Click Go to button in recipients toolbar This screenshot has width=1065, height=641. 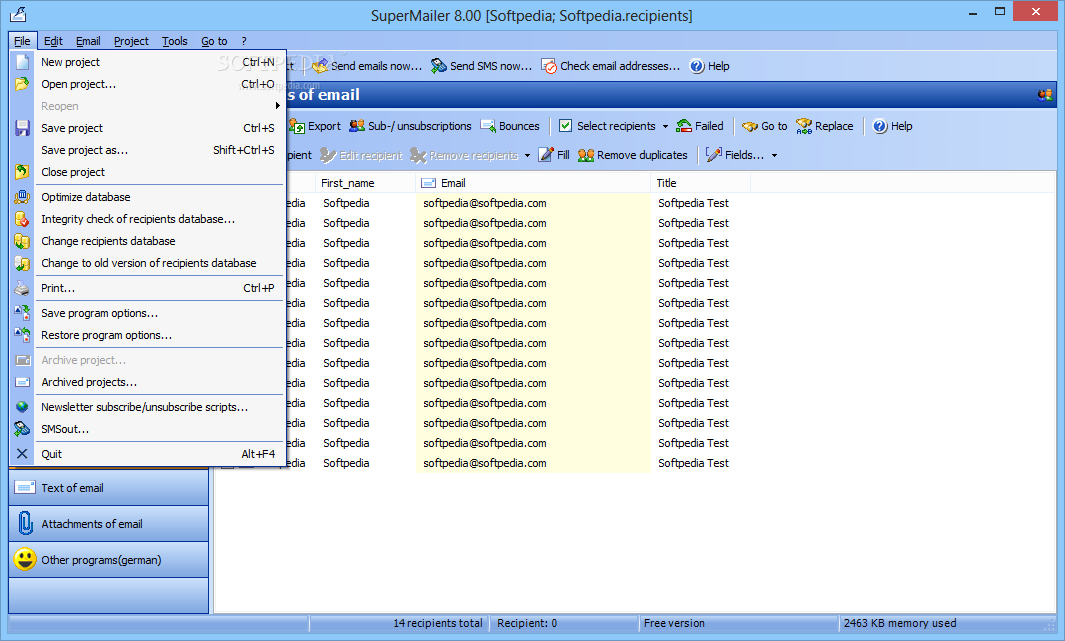coord(765,126)
